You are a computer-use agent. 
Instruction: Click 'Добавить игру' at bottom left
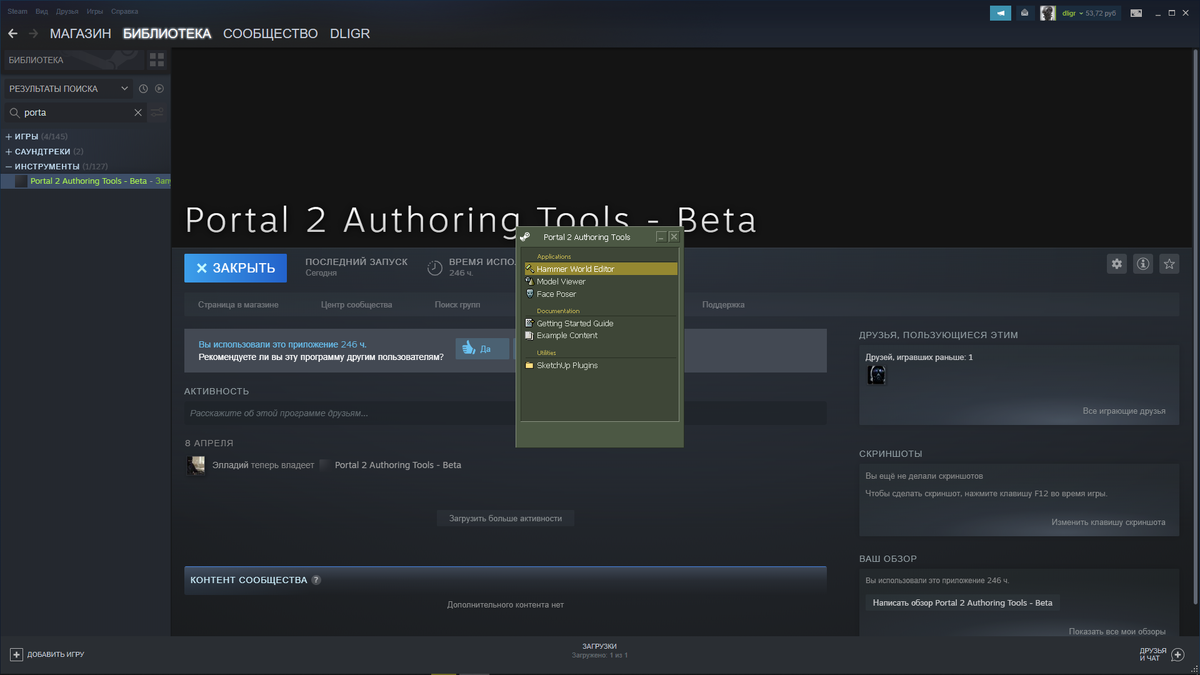[47, 654]
